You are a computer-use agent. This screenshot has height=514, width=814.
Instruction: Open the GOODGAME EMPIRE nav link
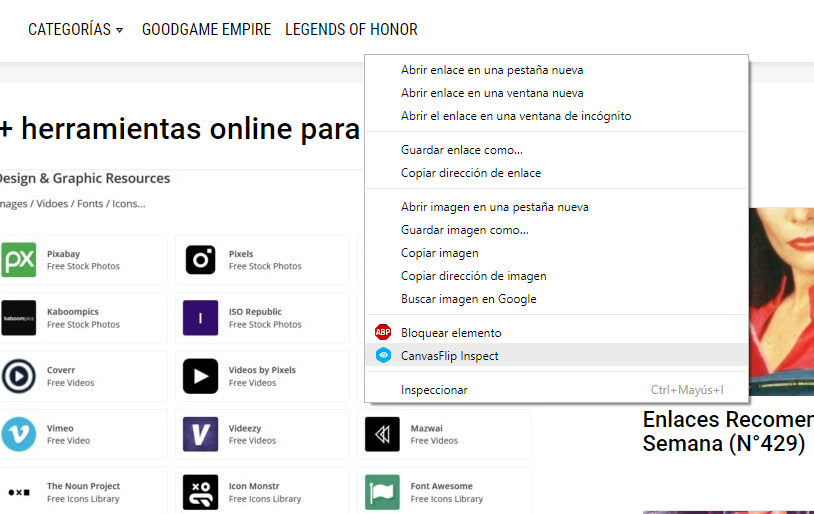pos(207,30)
